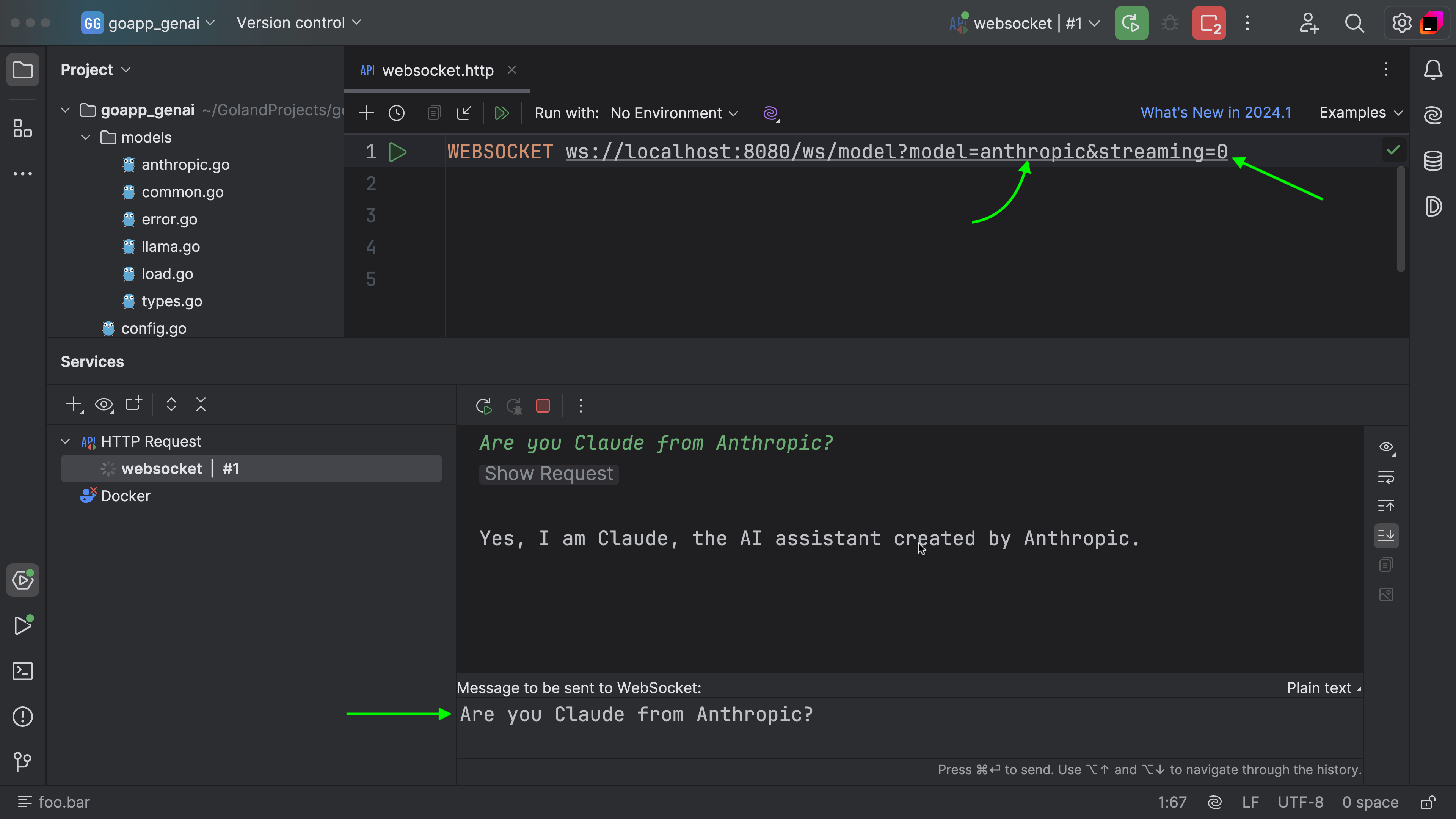Click Run All Requests double-arrow icon
This screenshot has height=819, width=1456.
pyautogui.click(x=501, y=113)
